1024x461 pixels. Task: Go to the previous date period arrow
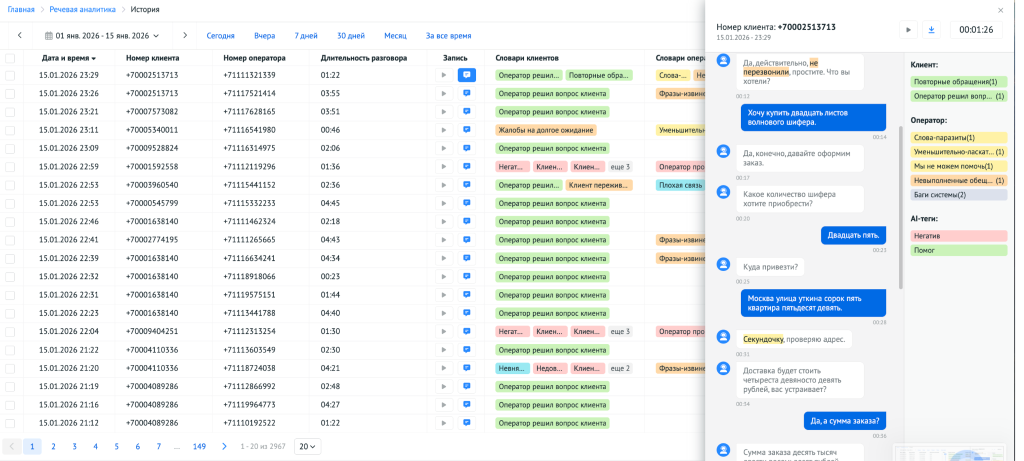coord(19,36)
